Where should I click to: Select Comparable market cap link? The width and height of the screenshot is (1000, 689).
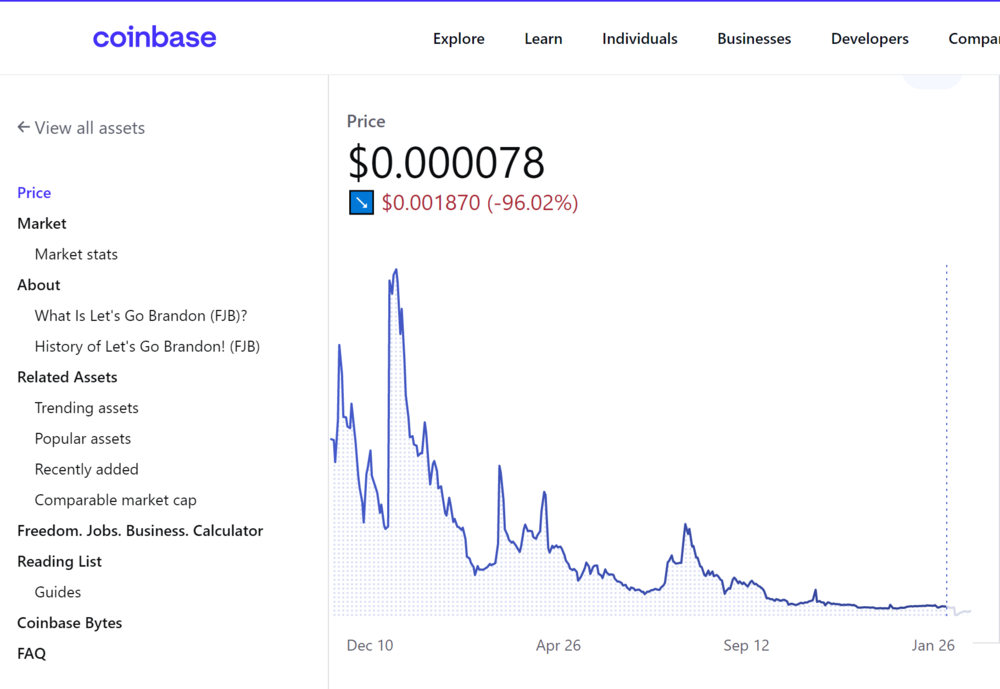click(115, 500)
